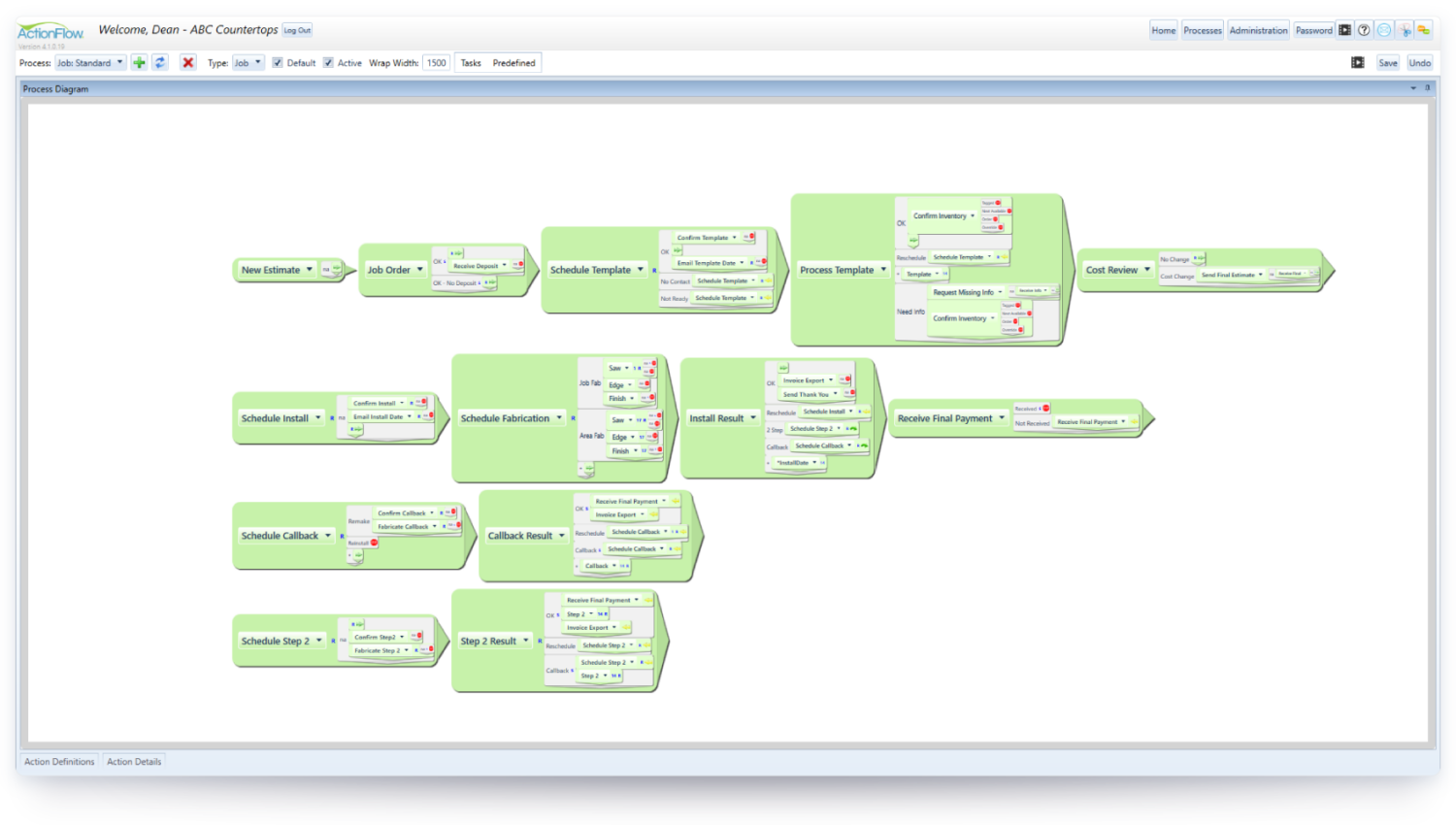This screenshot has width=1456, height=825.
Task: Open the Process selector showing Job: Standard
Action: (x=90, y=62)
